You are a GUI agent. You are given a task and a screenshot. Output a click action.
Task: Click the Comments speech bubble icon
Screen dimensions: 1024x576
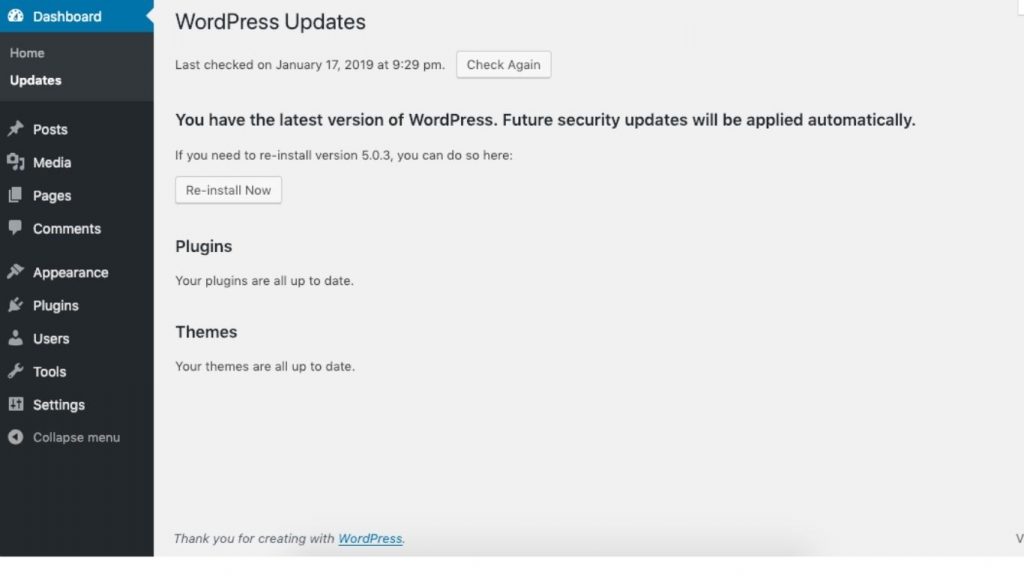coord(15,228)
